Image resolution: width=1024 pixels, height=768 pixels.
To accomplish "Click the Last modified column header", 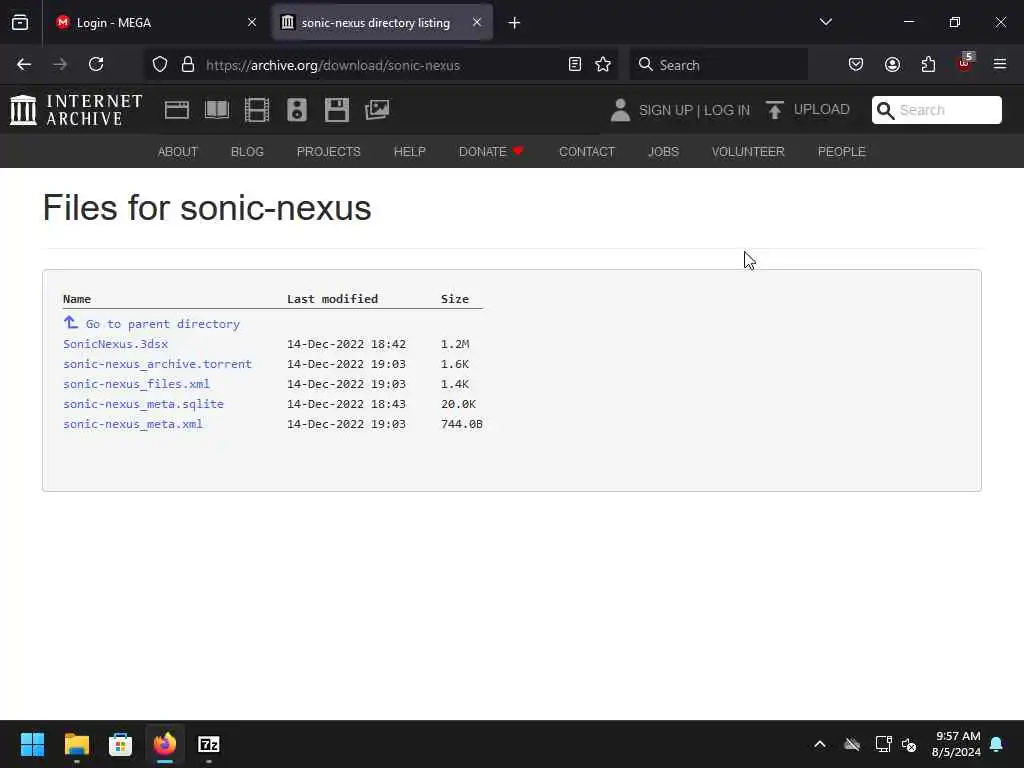I will (x=332, y=298).
